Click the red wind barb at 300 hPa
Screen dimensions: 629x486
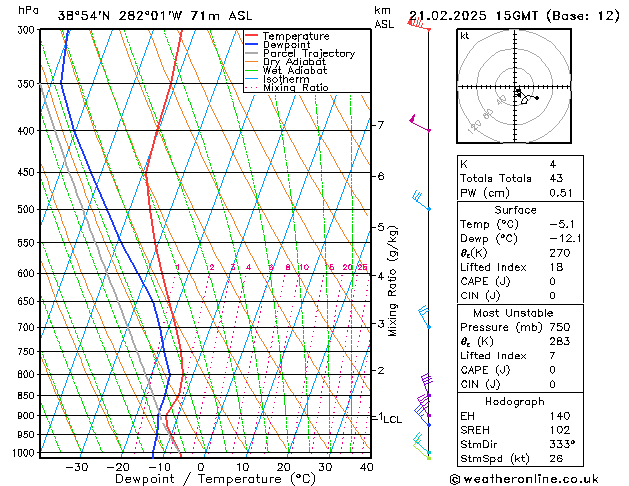click(x=418, y=24)
